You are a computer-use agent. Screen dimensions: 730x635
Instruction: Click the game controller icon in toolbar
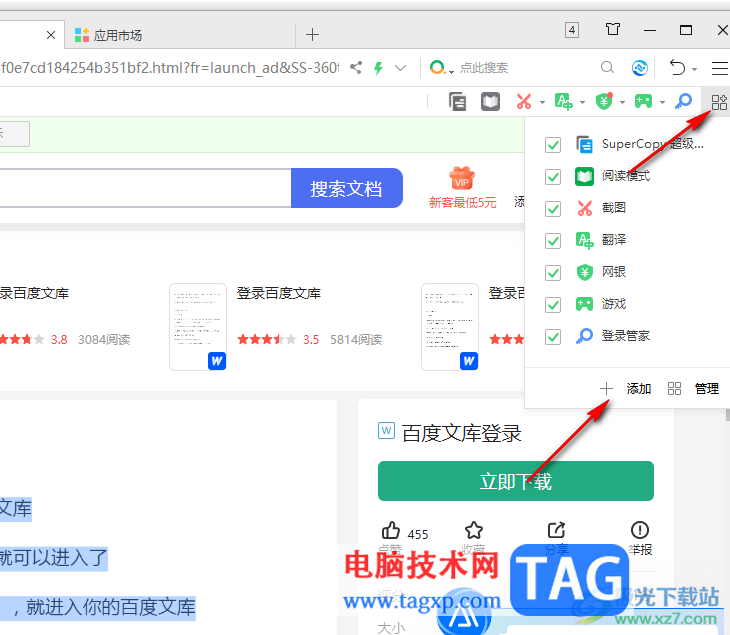coord(643,101)
